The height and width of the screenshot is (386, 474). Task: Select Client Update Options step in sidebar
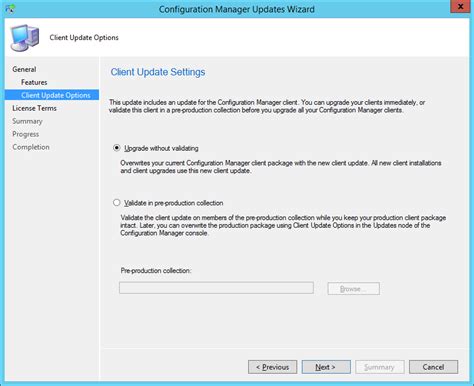[52, 95]
